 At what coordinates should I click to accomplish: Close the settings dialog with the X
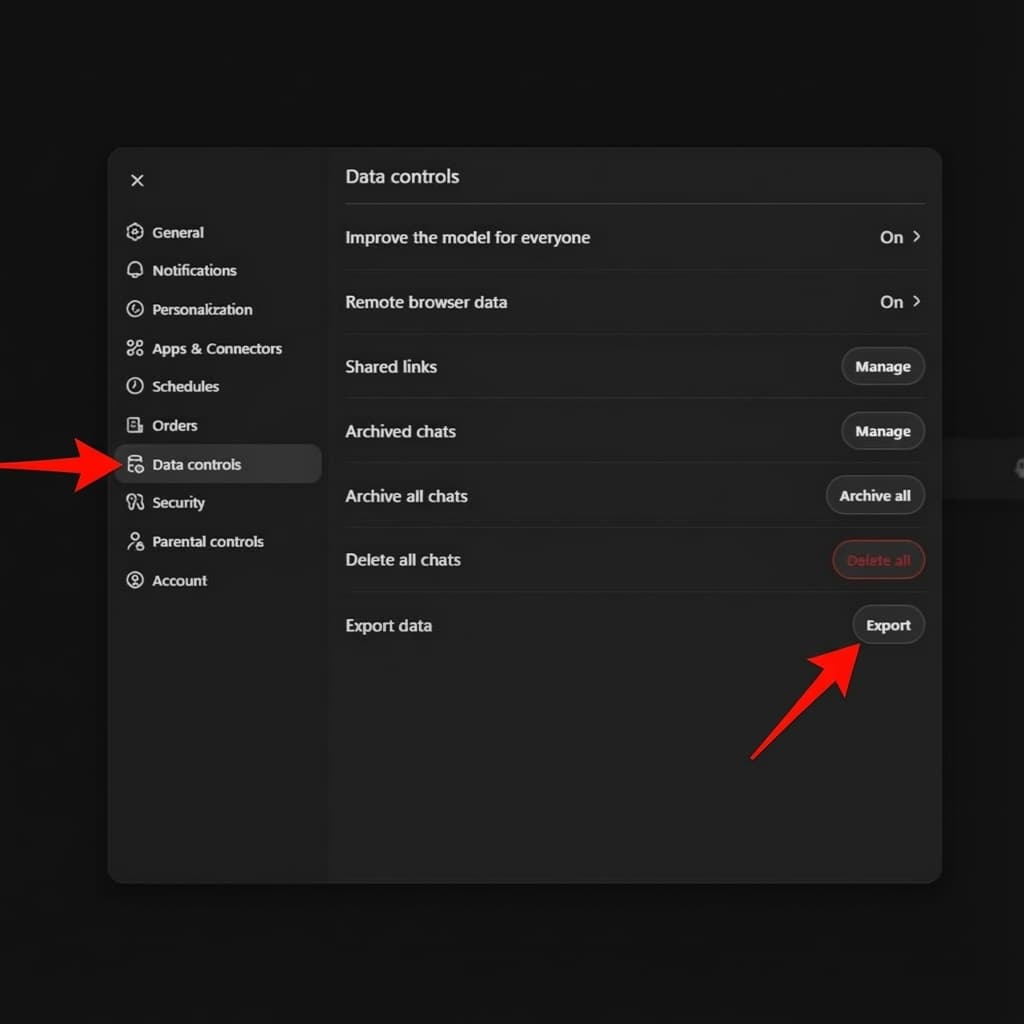pos(137,180)
